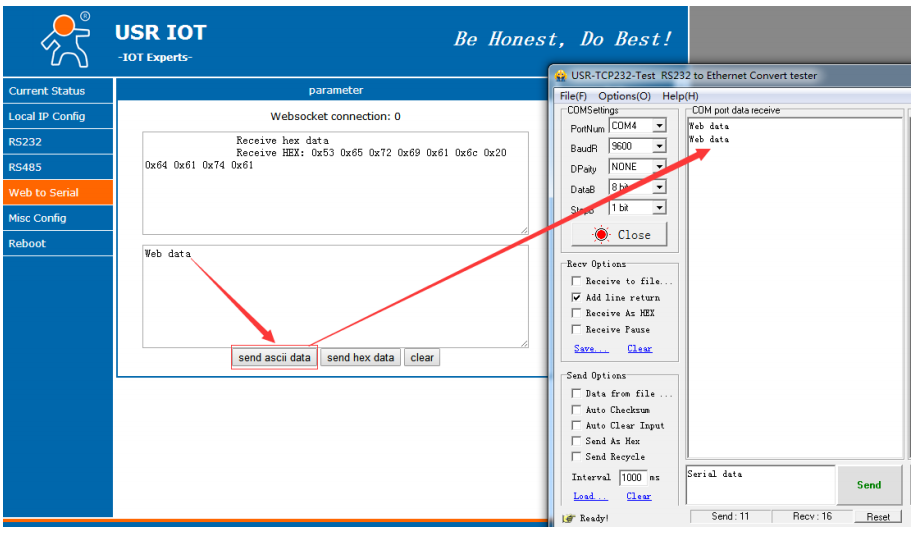The height and width of the screenshot is (533, 915).
Task: Select RS232 in the sidebar
Action: (x=58, y=142)
